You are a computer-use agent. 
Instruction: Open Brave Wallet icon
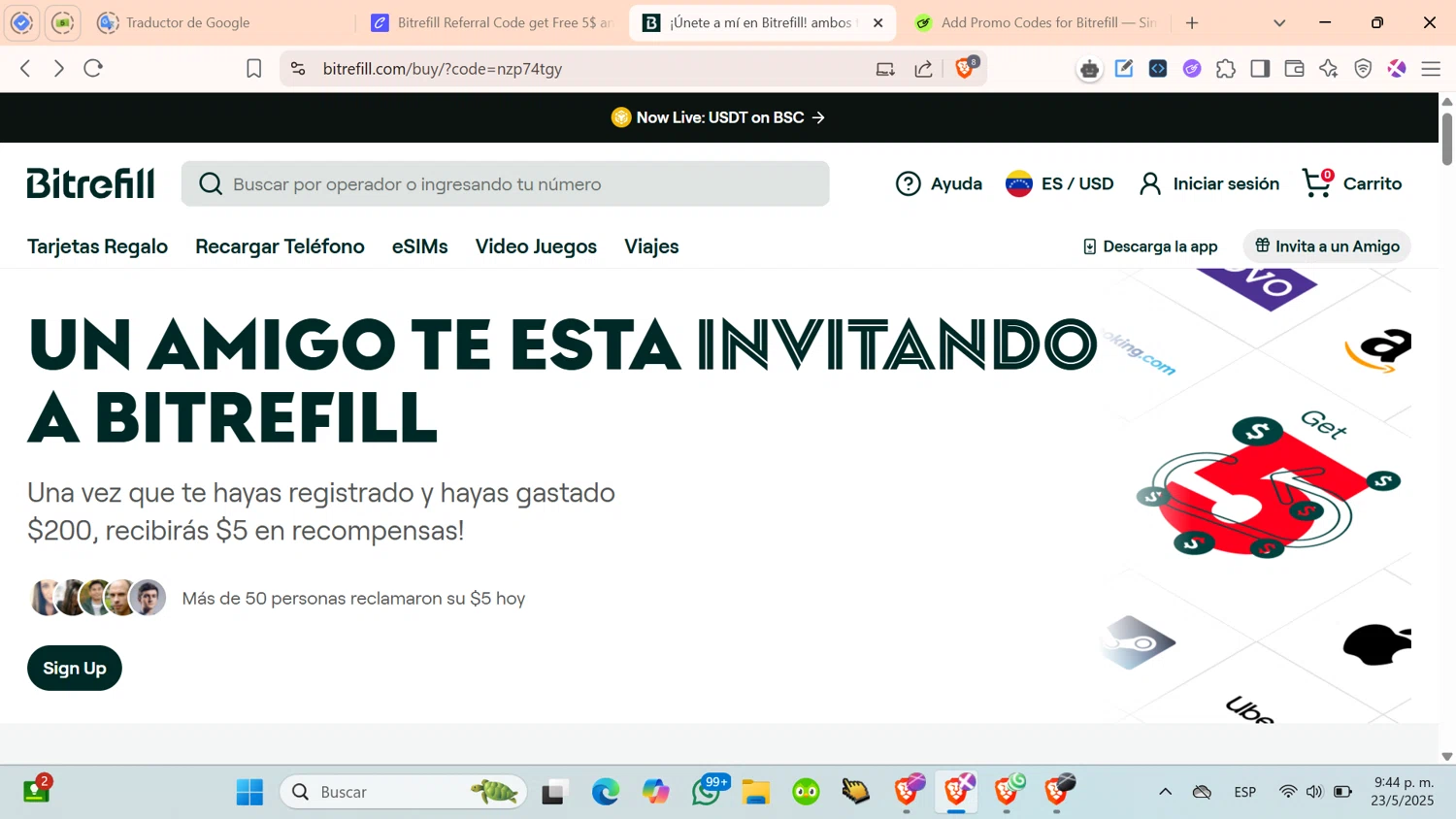tap(1294, 69)
